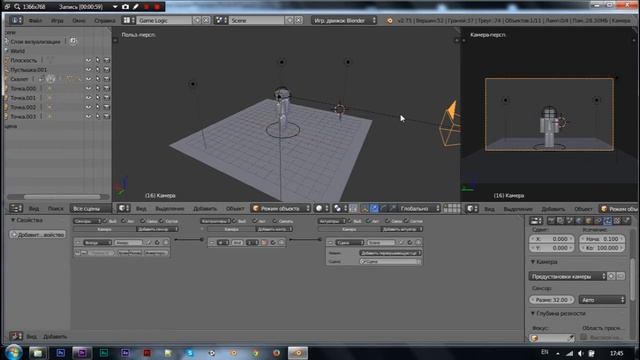
Task: Click Добавить актуатор button
Action: 402,229
